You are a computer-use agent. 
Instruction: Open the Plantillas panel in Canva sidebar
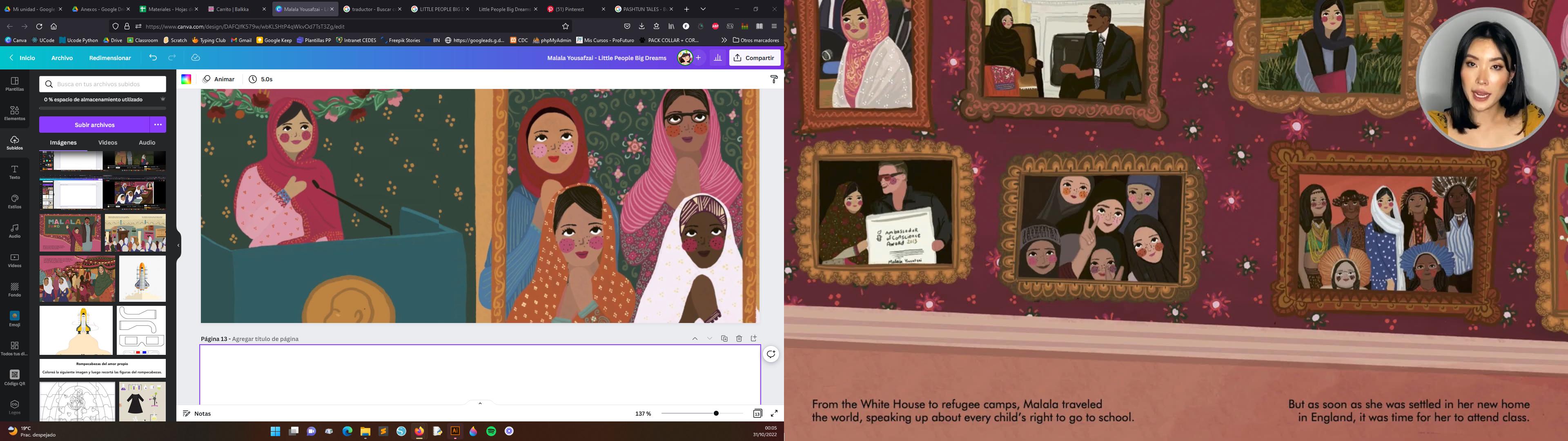point(15,84)
